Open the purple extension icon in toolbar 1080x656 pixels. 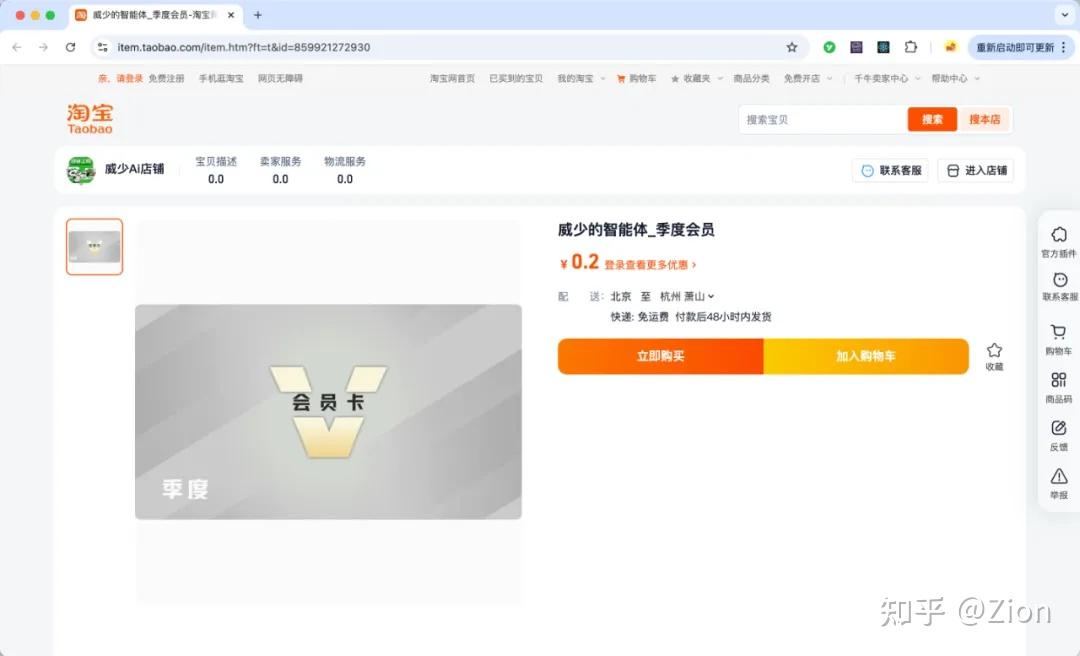(x=856, y=48)
